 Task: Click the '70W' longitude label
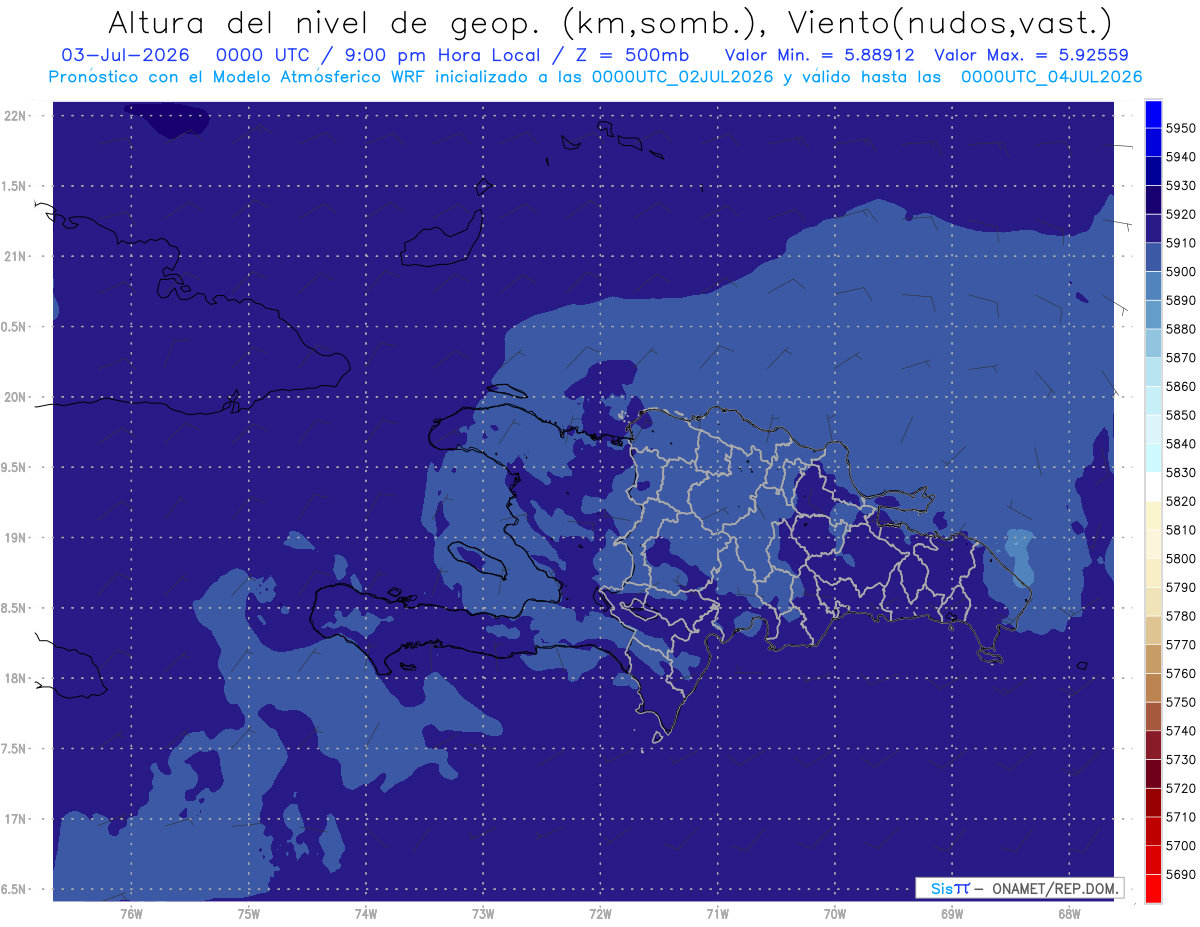pyautogui.click(x=834, y=913)
